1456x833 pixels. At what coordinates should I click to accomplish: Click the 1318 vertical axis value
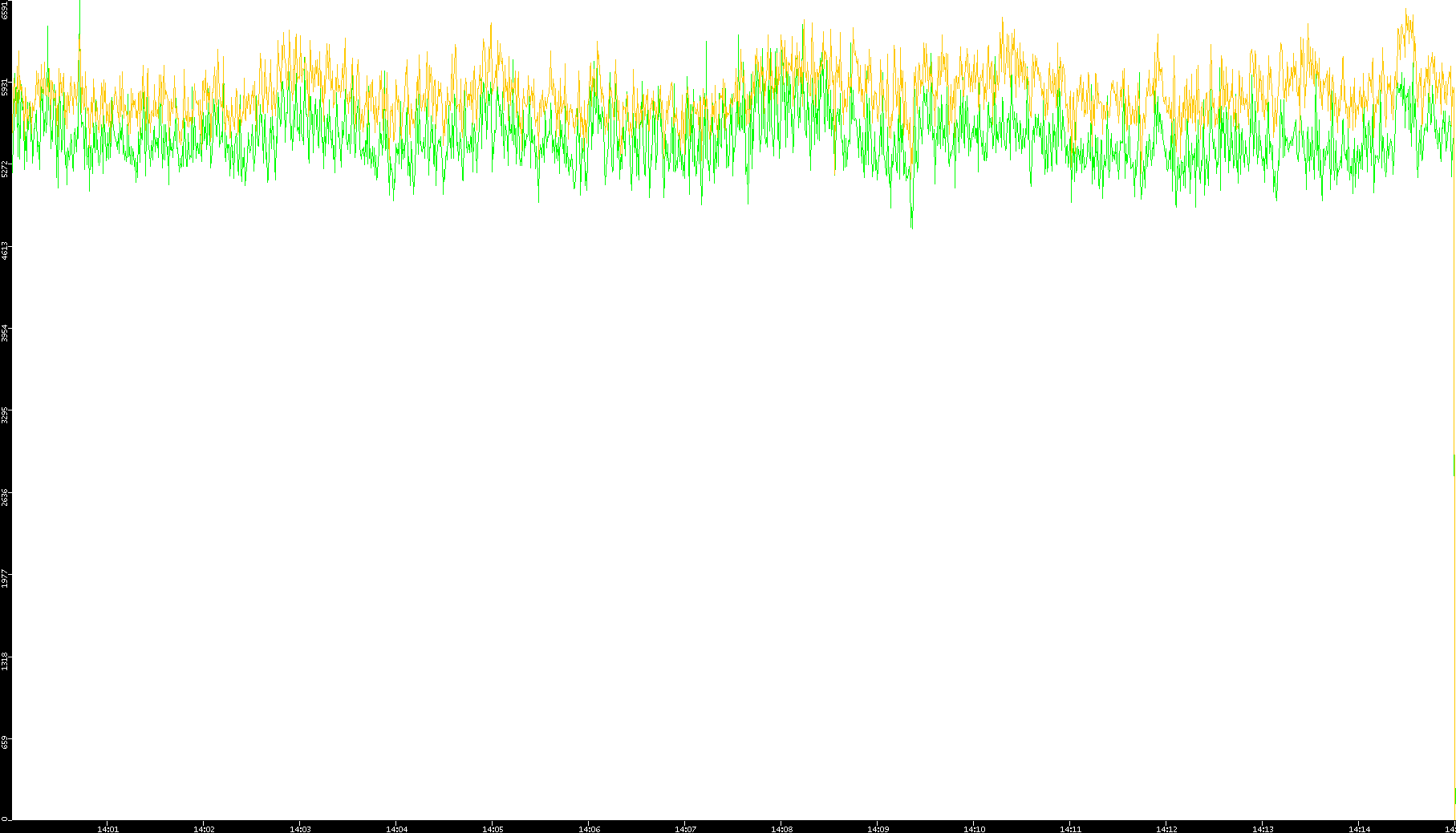(x=5, y=662)
